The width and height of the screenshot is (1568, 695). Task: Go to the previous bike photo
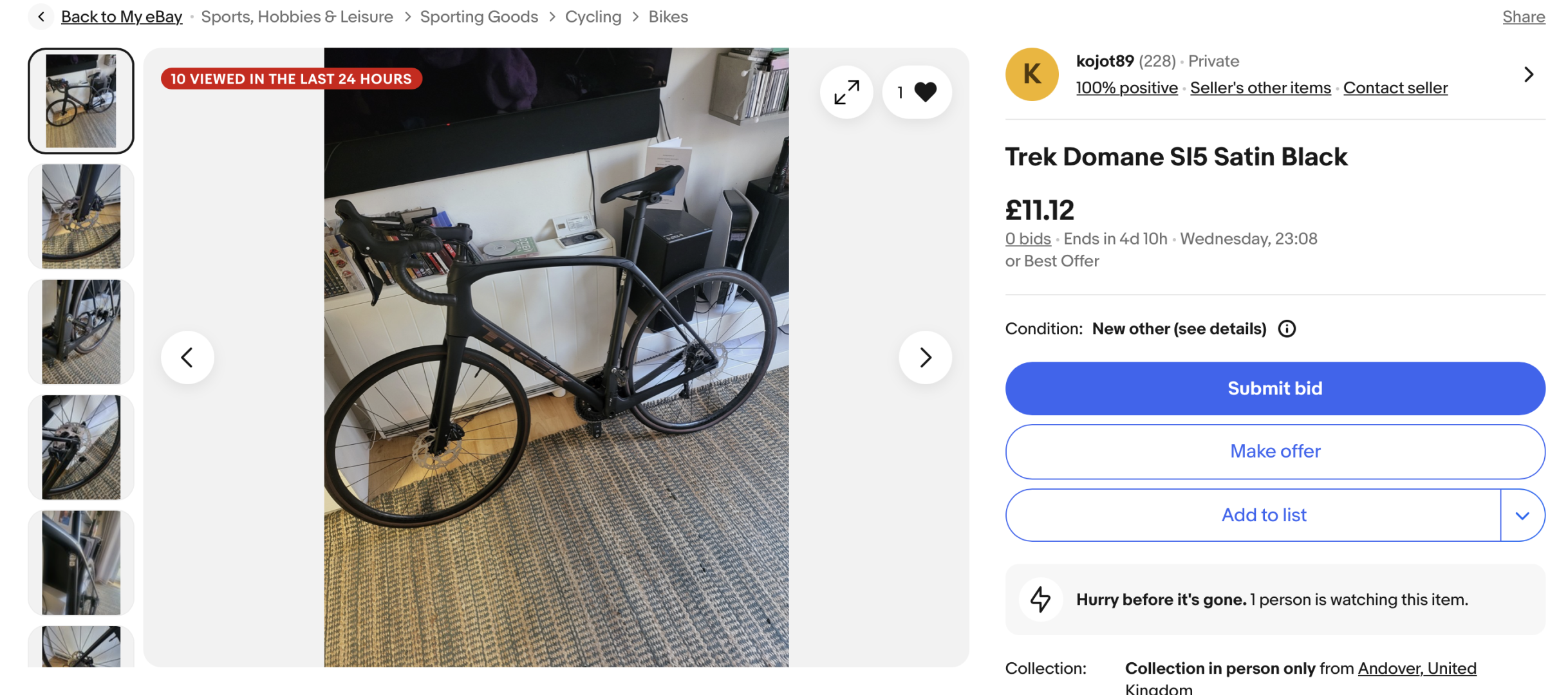(x=187, y=357)
